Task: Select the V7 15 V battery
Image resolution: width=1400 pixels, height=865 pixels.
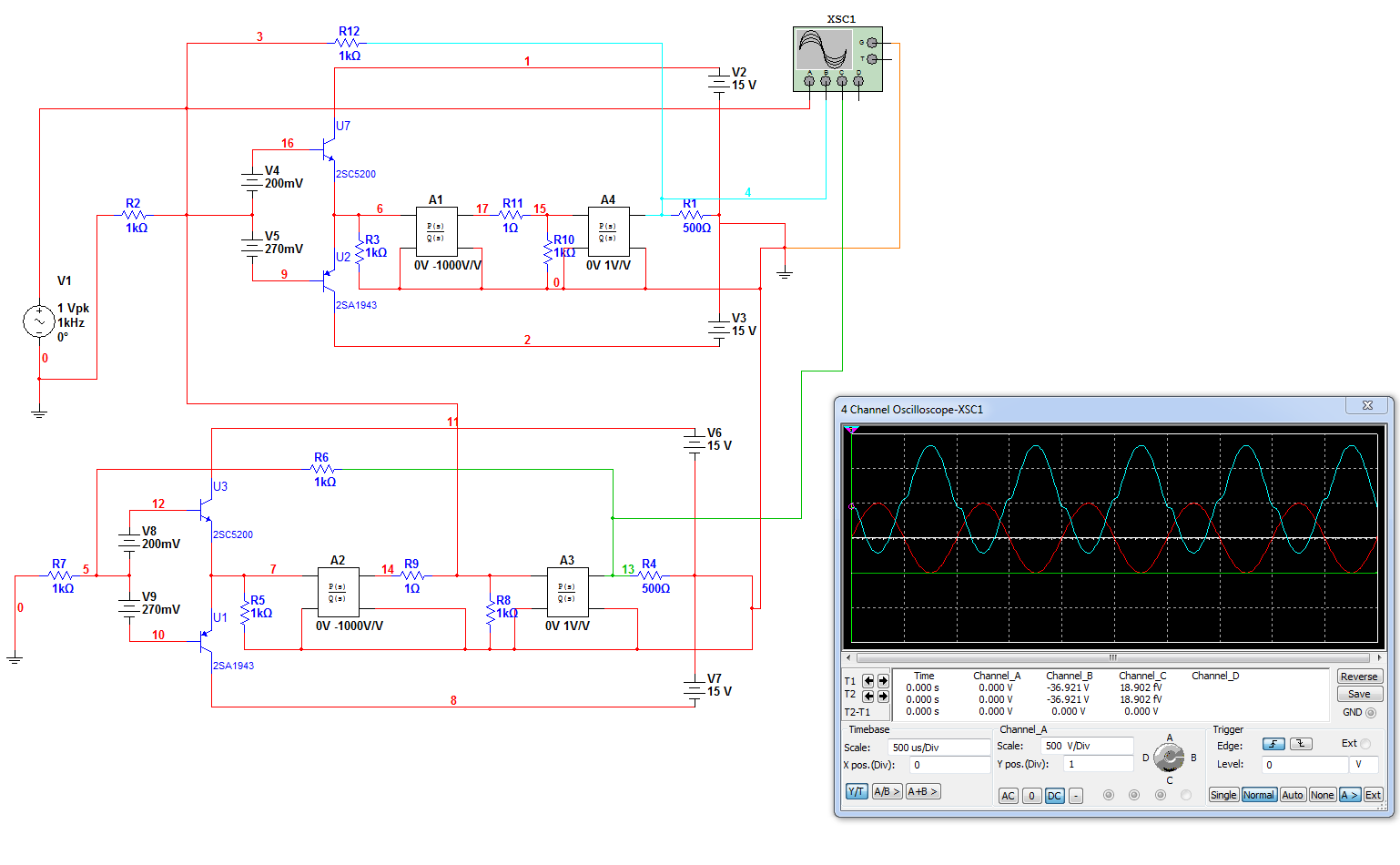Action: pos(695,690)
